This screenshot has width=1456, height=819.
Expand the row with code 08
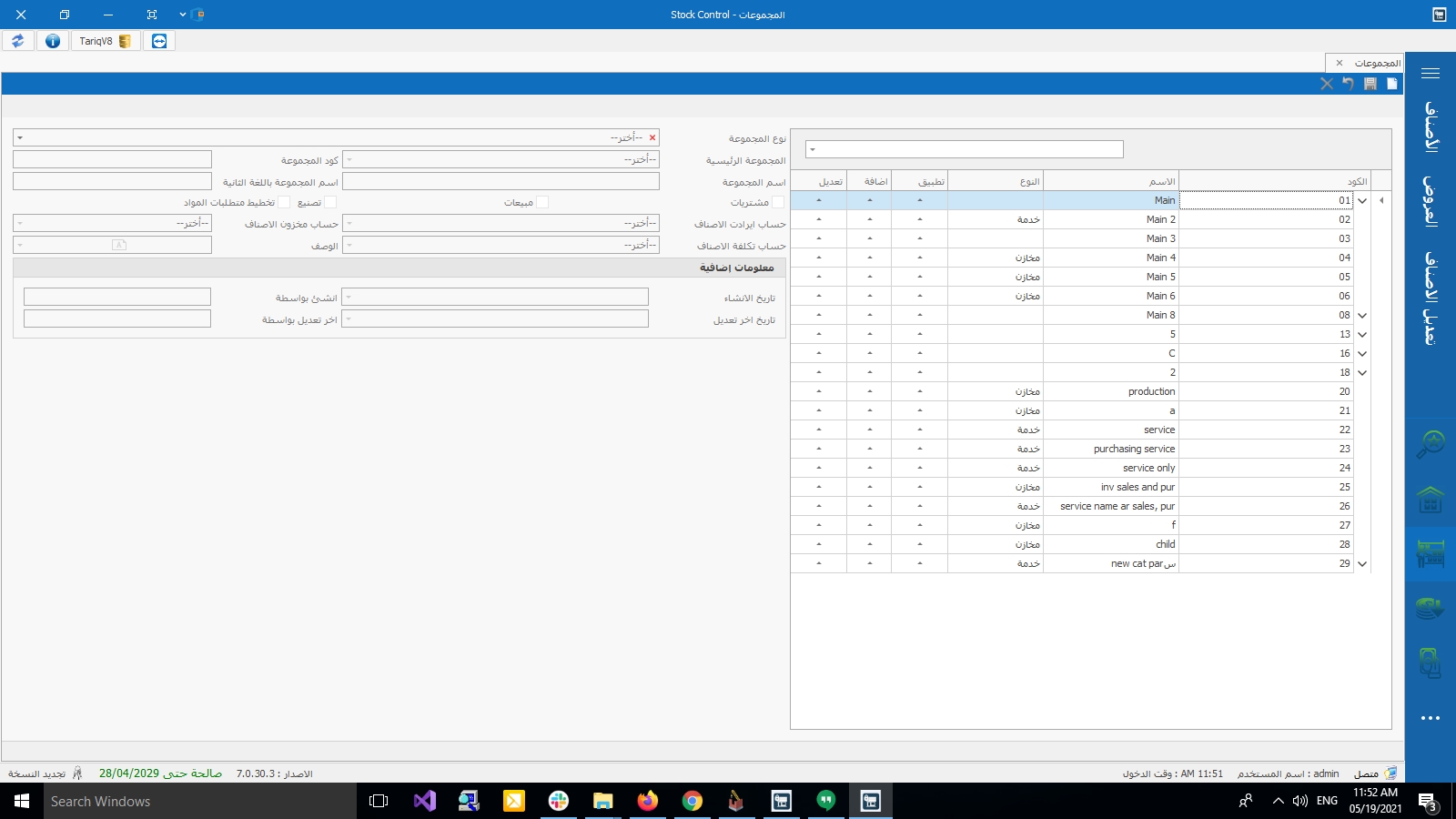(x=1362, y=316)
